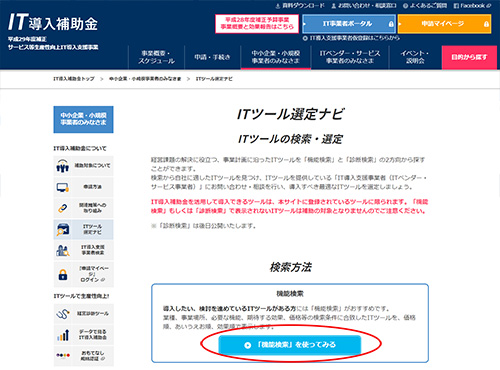Open the chain-link icon for 関連施策への取り組み

[x=62, y=208]
